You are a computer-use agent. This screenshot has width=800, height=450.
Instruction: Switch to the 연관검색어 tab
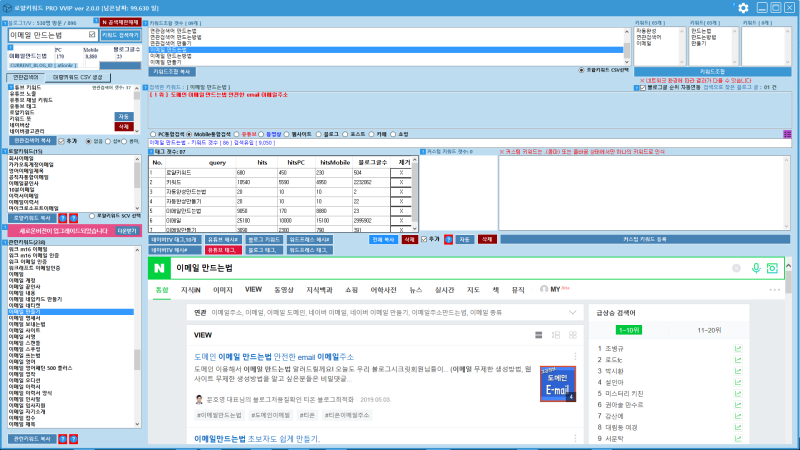[26, 77]
